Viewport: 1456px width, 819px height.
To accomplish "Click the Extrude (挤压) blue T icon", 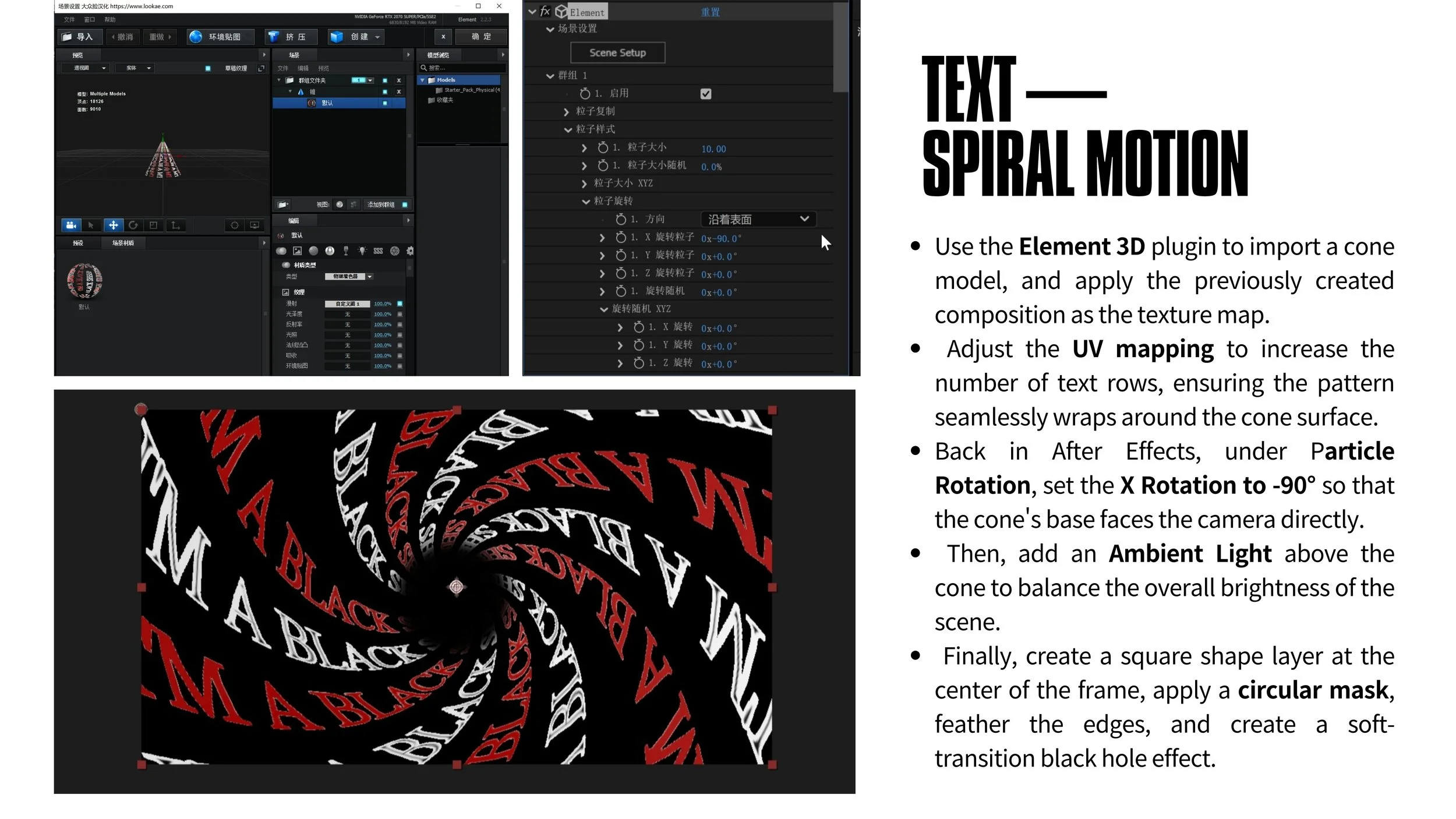I will click(x=273, y=37).
